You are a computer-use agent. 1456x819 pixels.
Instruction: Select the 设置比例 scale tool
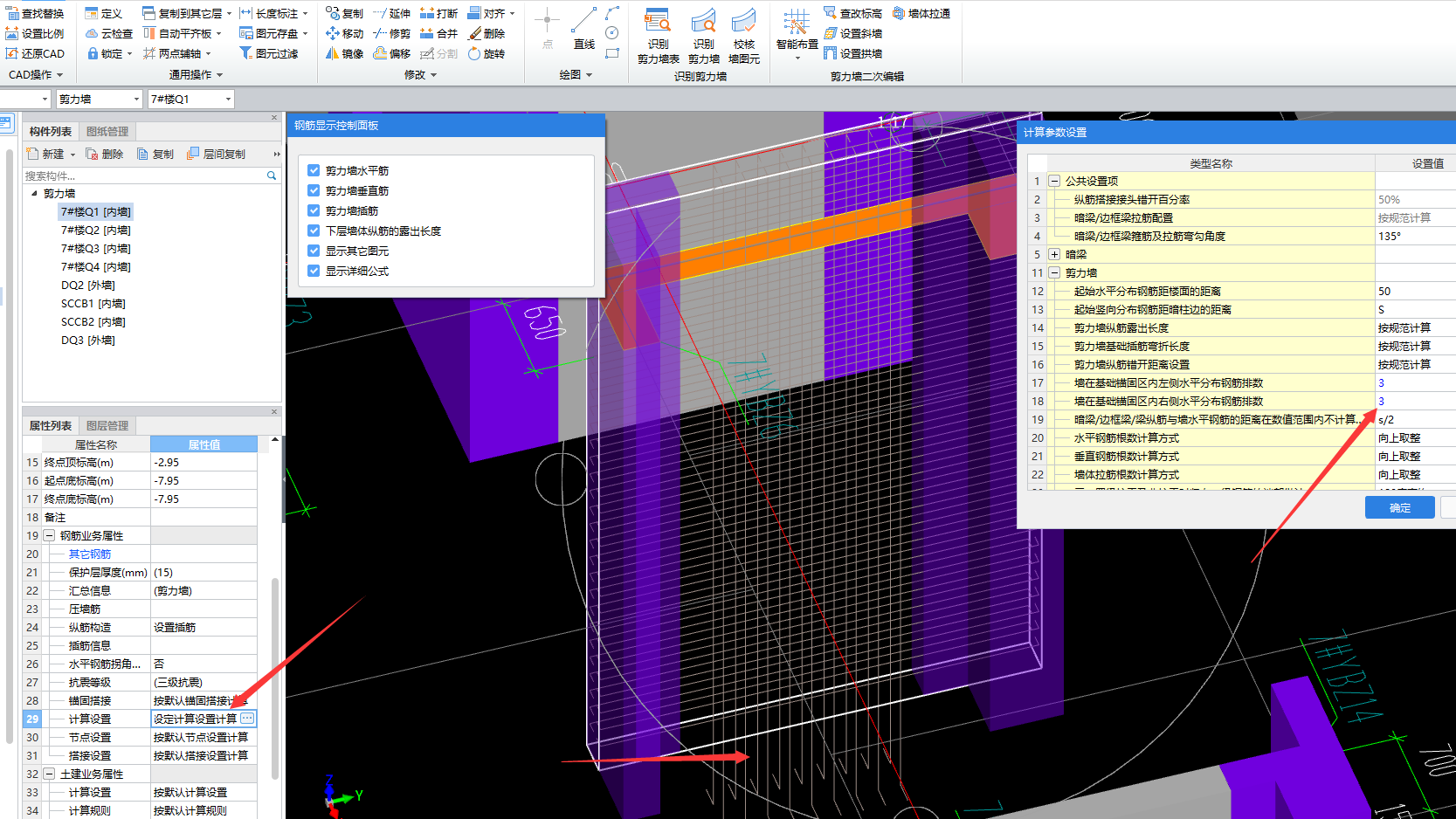(35, 33)
